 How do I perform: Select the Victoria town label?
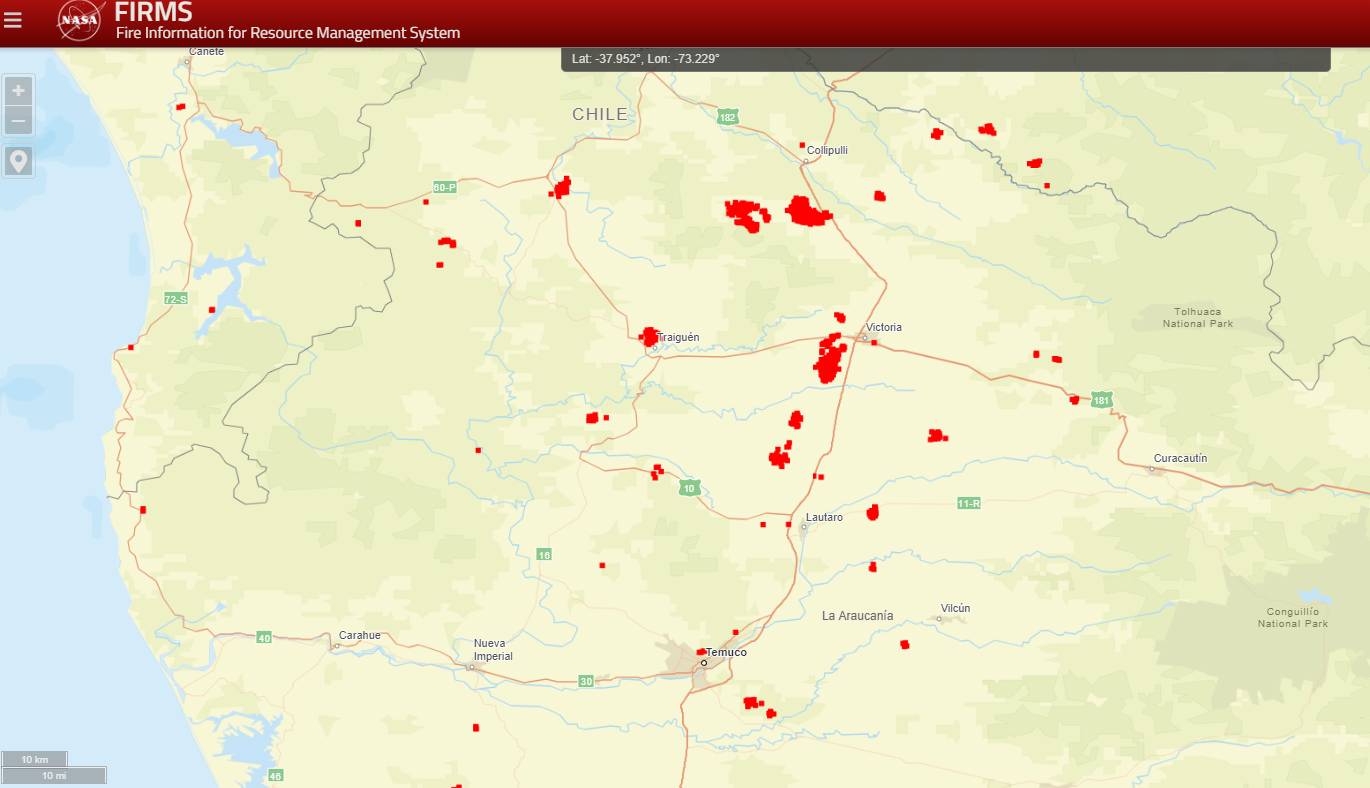coord(884,327)
